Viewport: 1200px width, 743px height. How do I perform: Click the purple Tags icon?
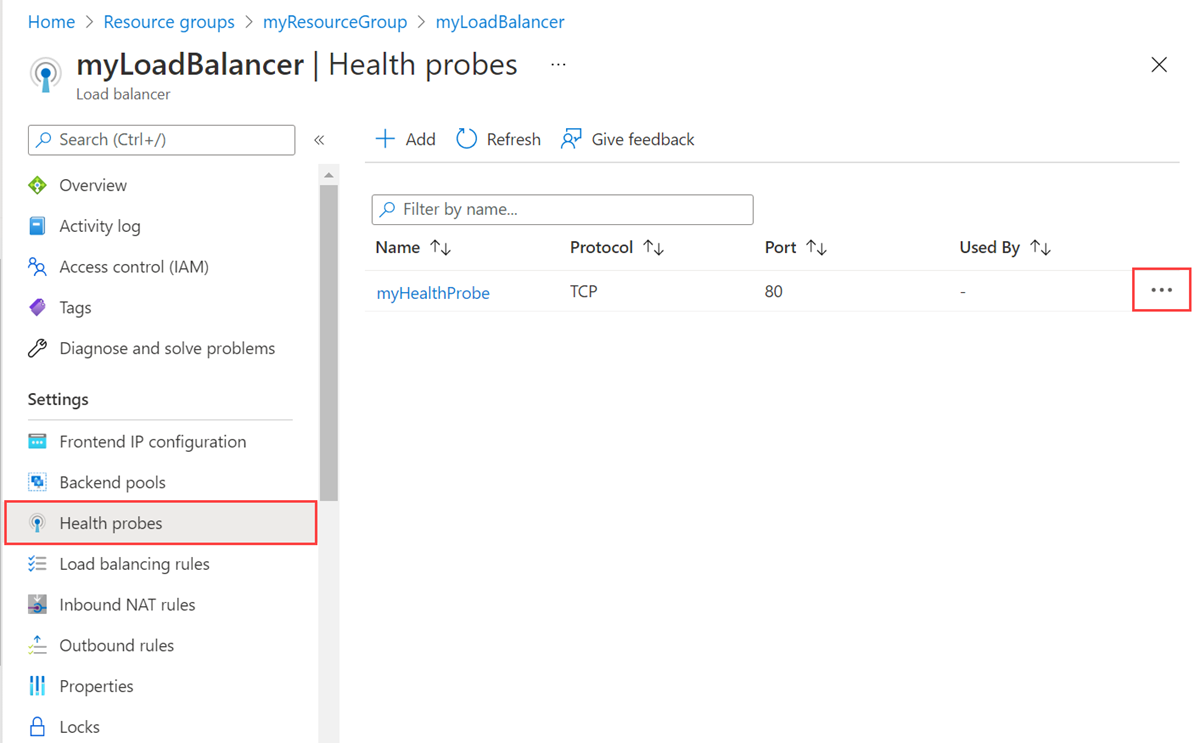pyautogui.click(x=37, y=308)
